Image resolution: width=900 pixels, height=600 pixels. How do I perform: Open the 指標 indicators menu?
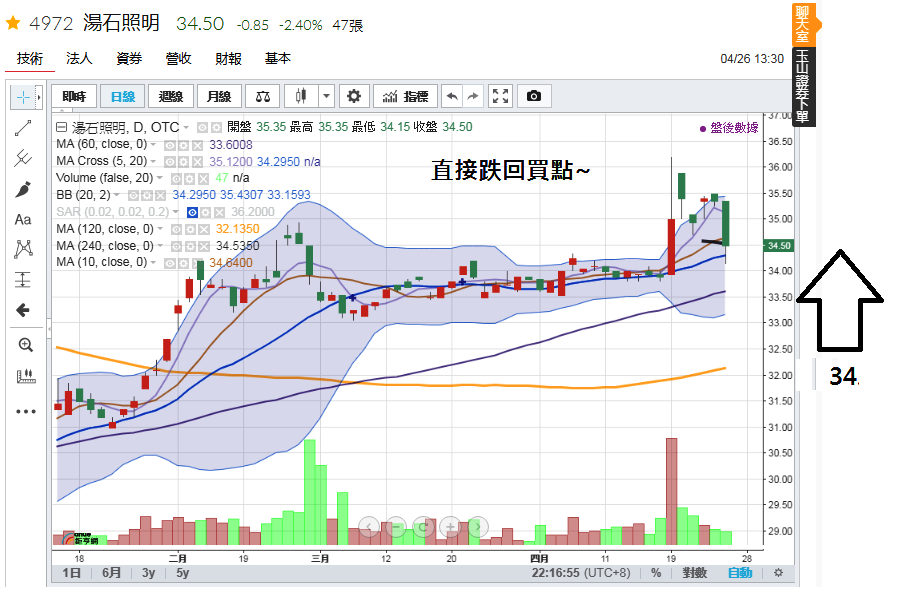tap(405, 96)
